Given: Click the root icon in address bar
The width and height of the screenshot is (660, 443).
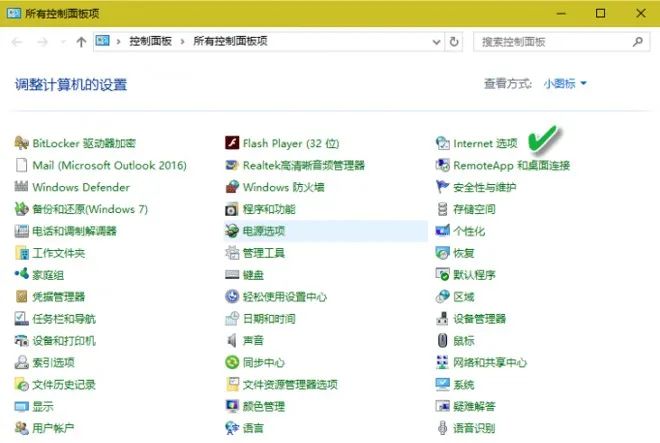Looking at the screenshot, I should click(103, 41).
